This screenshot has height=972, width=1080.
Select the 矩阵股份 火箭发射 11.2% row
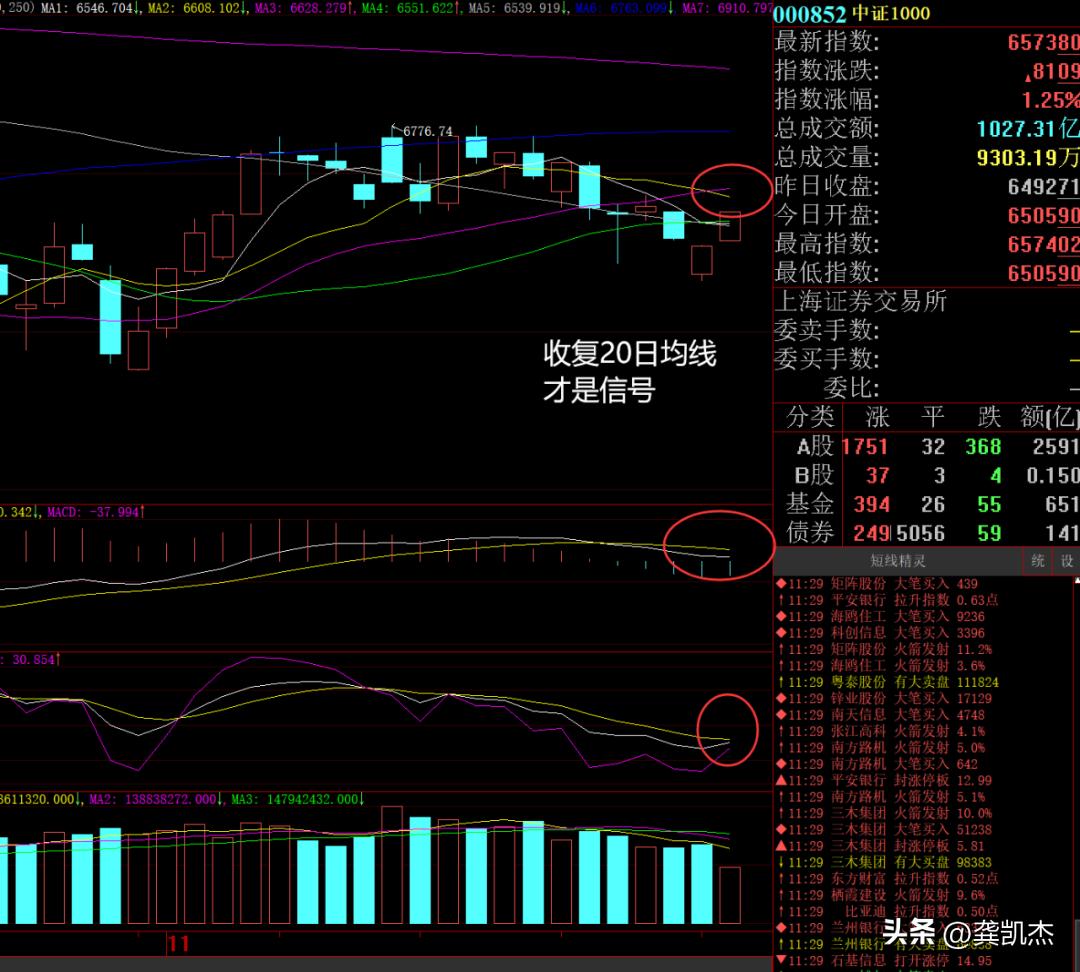click(884, 649)
